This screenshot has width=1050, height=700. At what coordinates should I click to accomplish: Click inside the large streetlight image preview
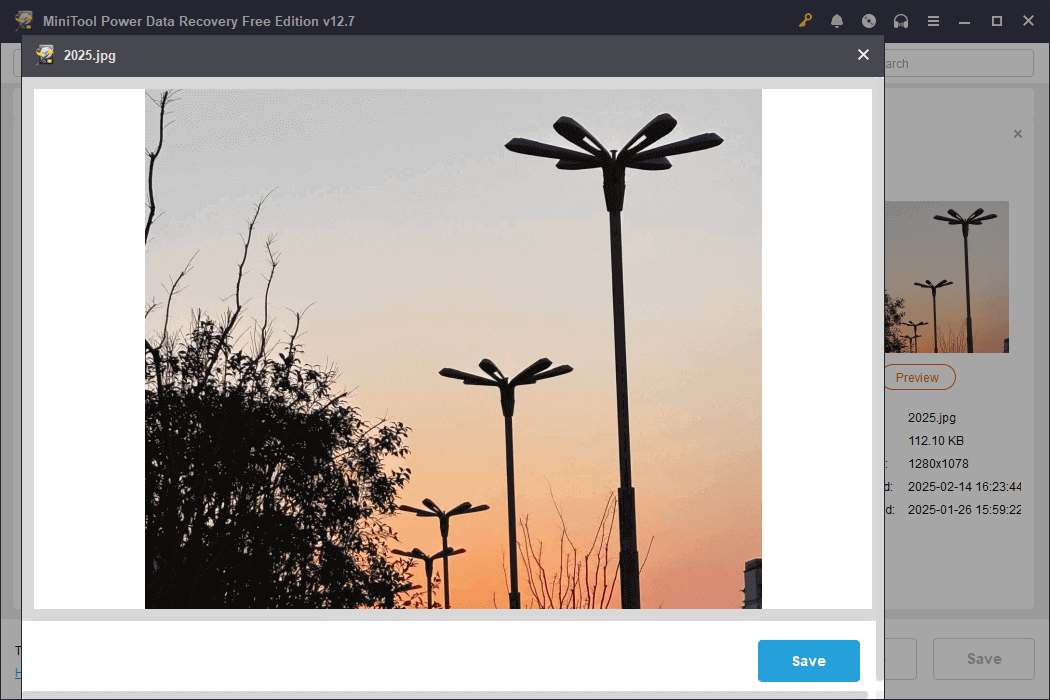pos(453,350)
